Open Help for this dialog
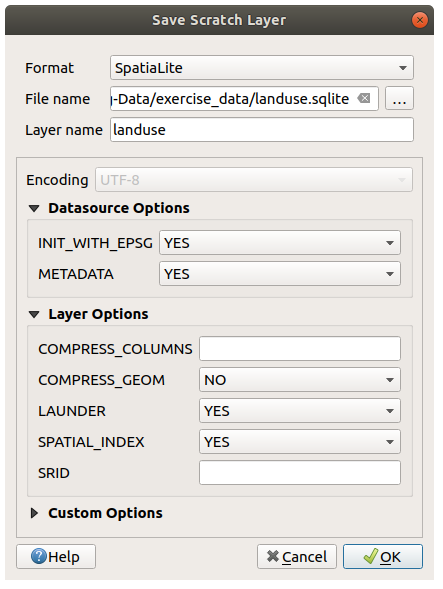This screenshot has height=589, width=443. pos(56,556)
